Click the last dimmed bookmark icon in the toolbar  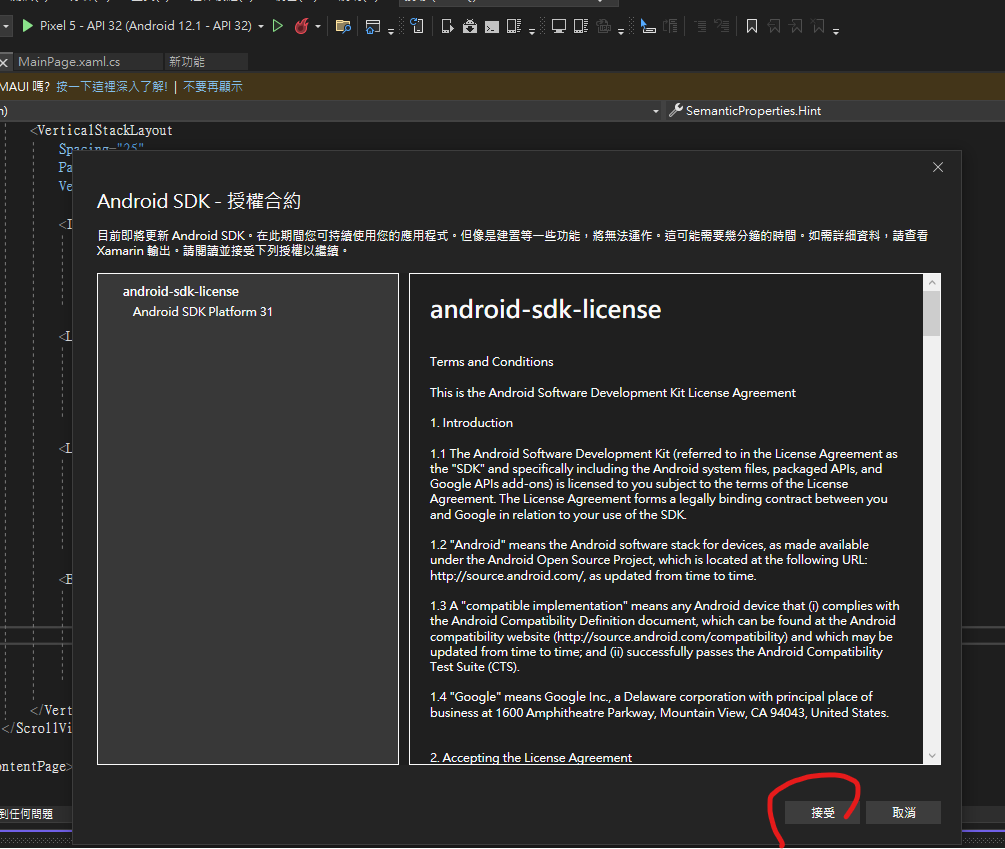[818, 26]
